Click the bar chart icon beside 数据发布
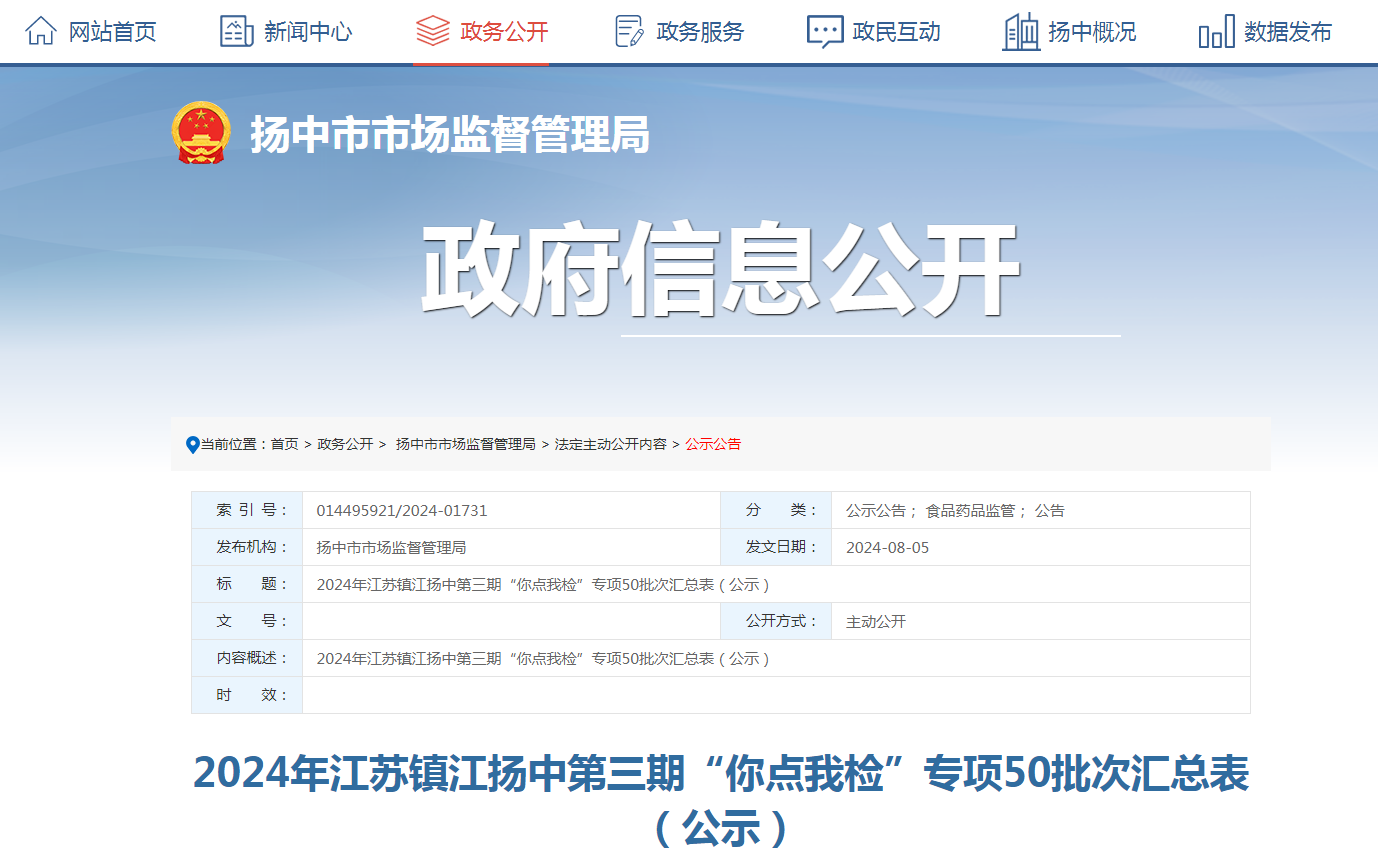This screenshot has height=865, width=1378. (1216, 33)
